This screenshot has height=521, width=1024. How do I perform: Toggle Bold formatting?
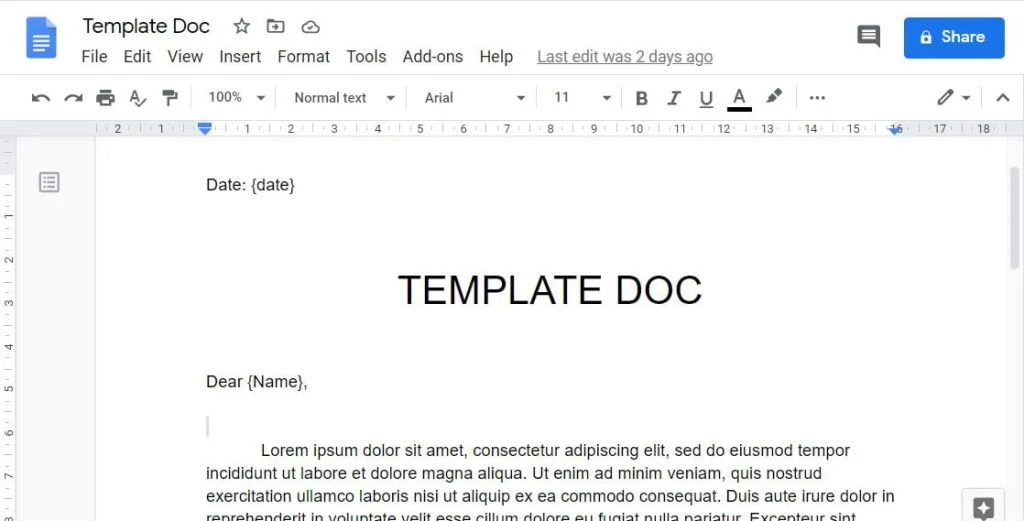coord(641,98)
